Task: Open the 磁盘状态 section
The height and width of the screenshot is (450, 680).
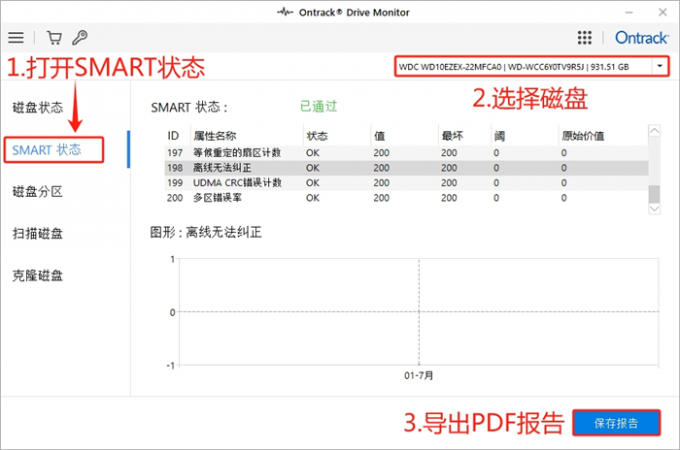Action: (38, 107)
